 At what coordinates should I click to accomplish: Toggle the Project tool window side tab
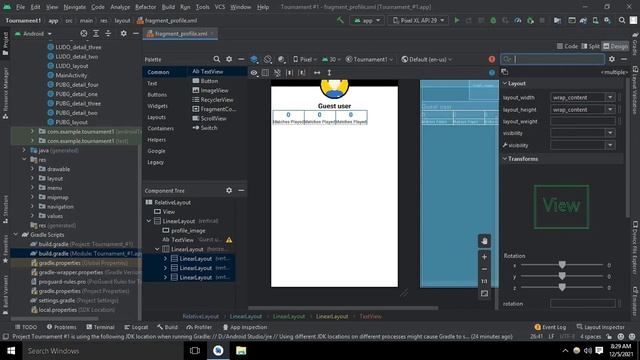pyautogui.click(x=5, y=44)
